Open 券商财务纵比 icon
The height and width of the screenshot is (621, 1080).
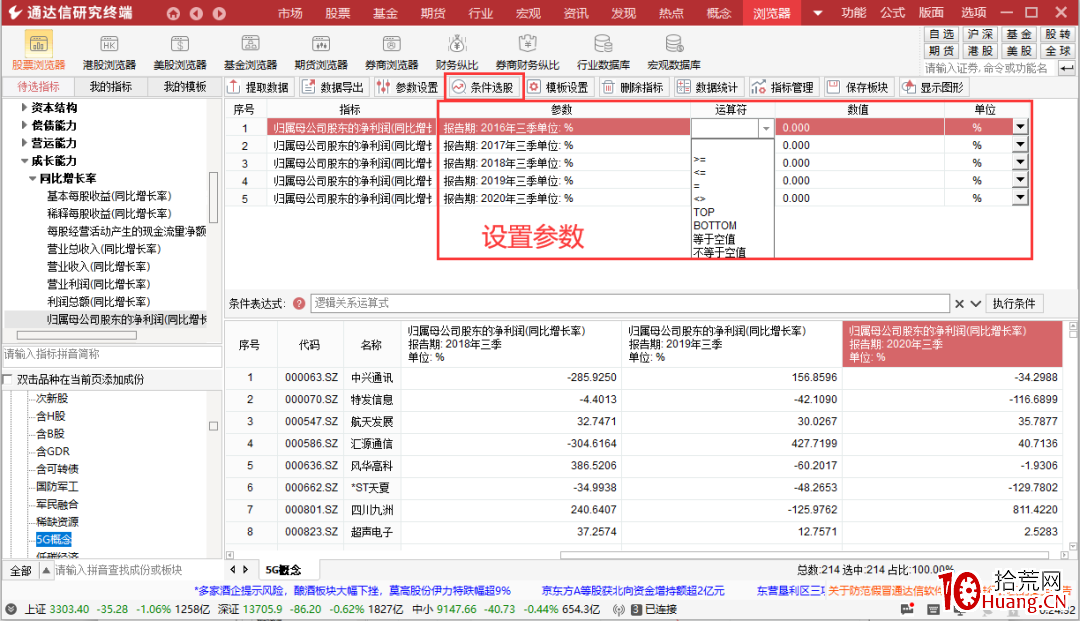pos(528,52)
